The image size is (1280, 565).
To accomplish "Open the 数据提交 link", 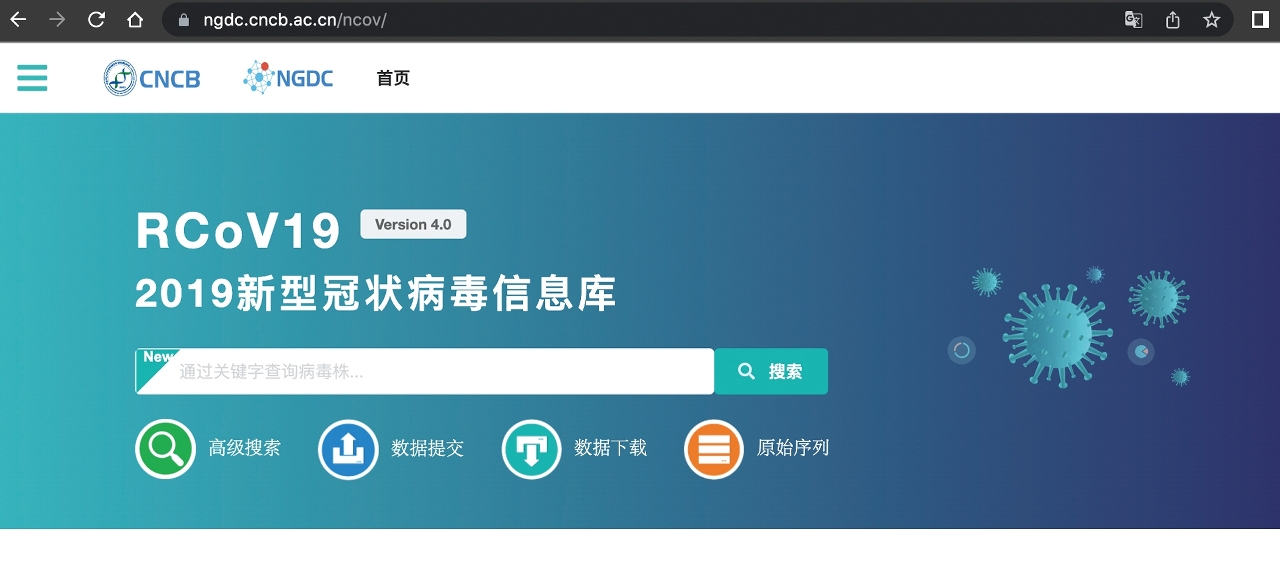I will tap(427, 448).
